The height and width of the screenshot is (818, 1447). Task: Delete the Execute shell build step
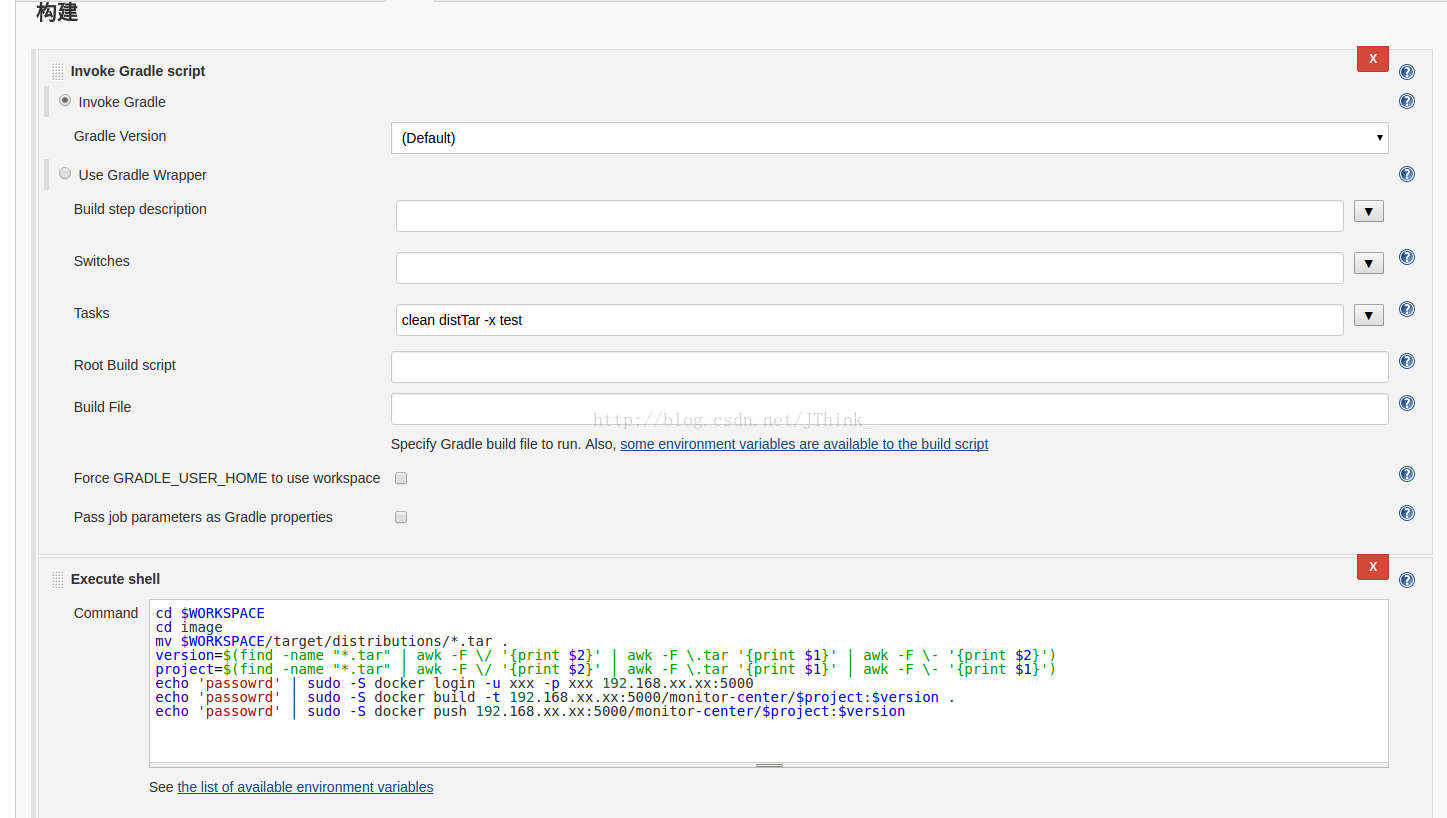coord(1372,567)
